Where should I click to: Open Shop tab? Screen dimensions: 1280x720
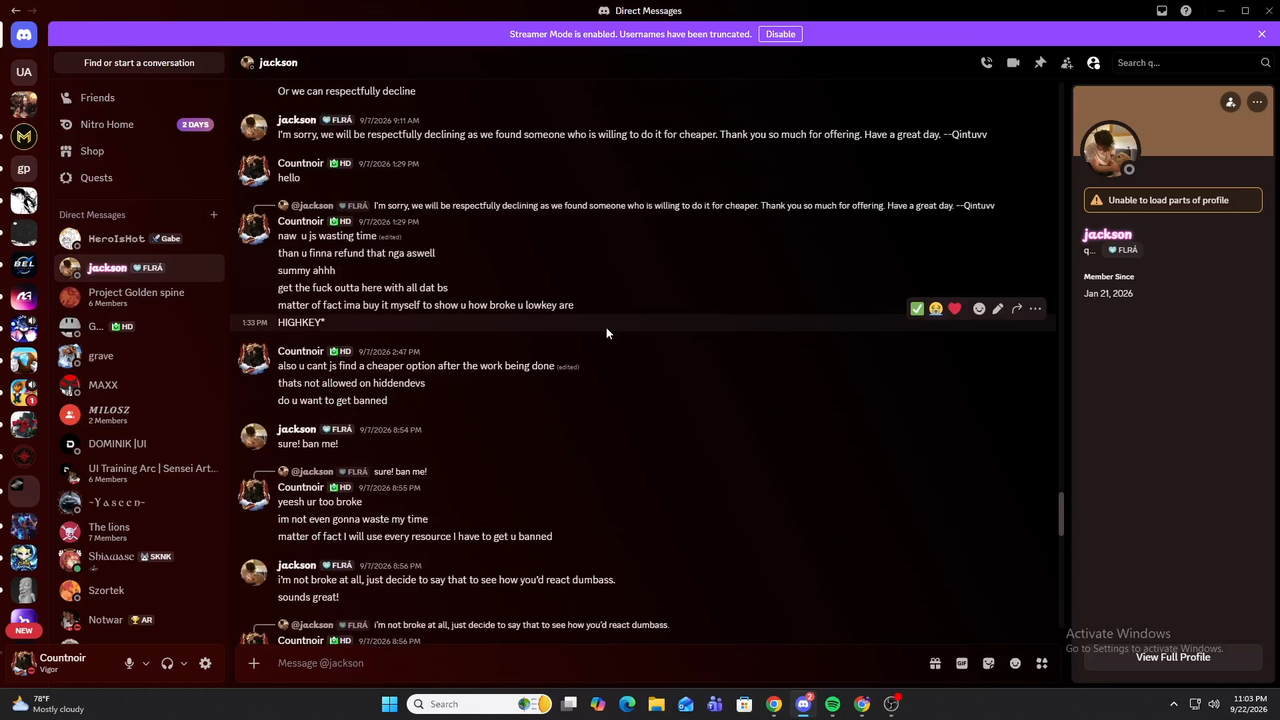(139, 151)
